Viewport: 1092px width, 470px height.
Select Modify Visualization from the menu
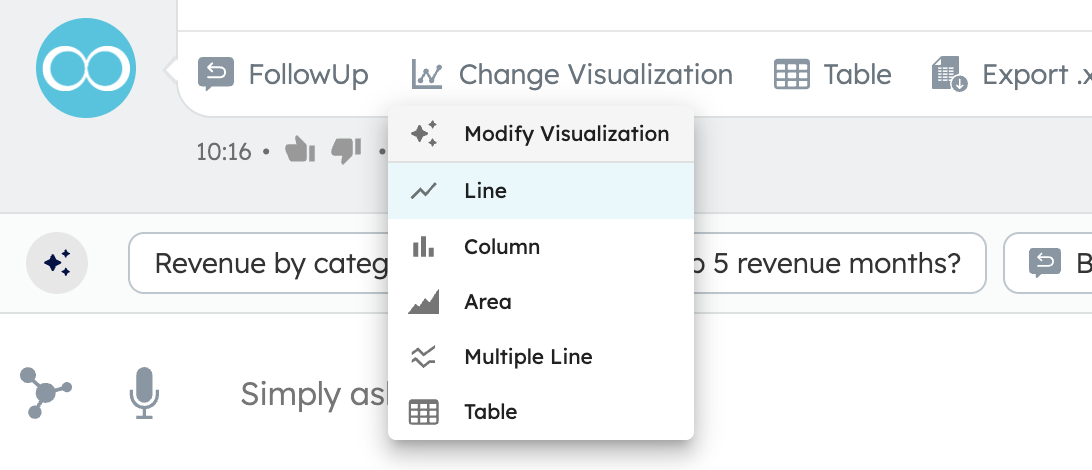tap(541, 134)
